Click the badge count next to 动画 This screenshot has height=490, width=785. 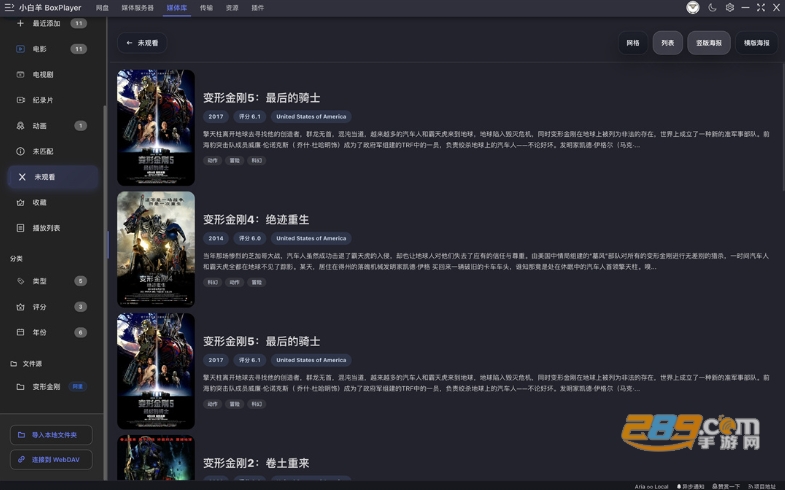81,126
